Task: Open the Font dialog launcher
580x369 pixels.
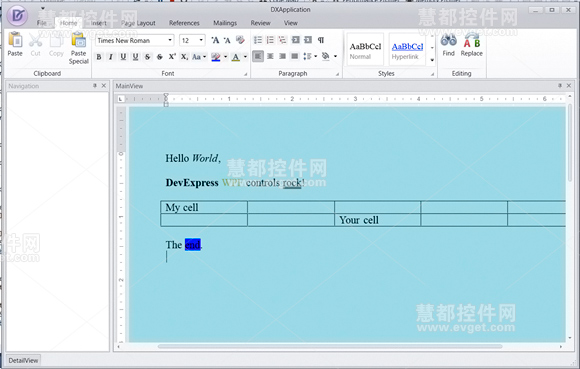Action: [246, 74]
